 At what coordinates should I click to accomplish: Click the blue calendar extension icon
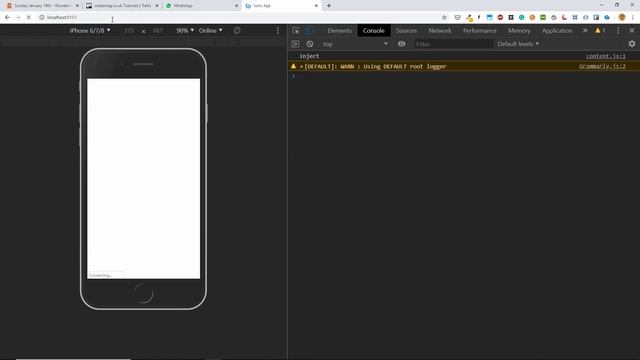489,18
